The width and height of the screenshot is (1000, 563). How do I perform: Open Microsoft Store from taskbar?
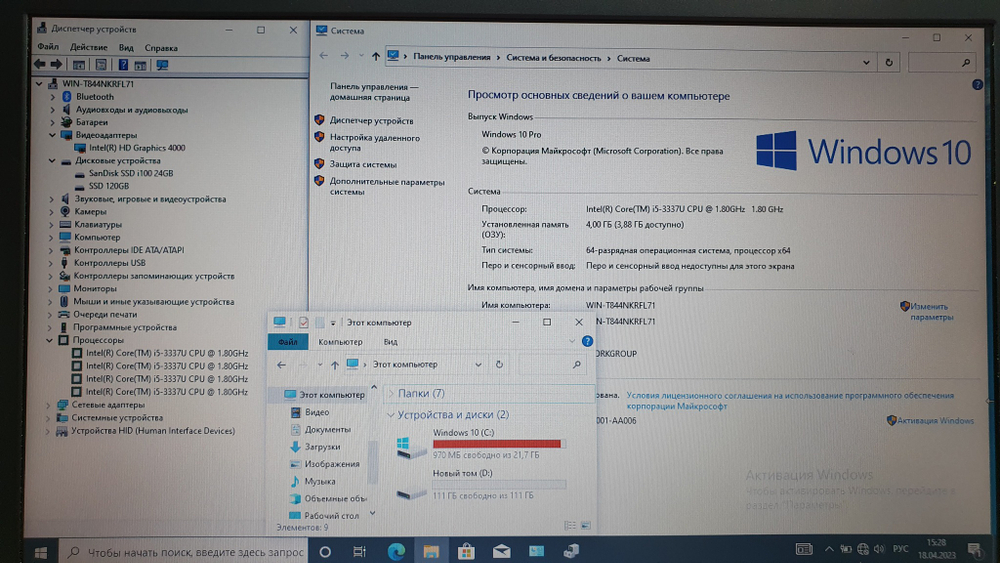click(x=466, y=552)
